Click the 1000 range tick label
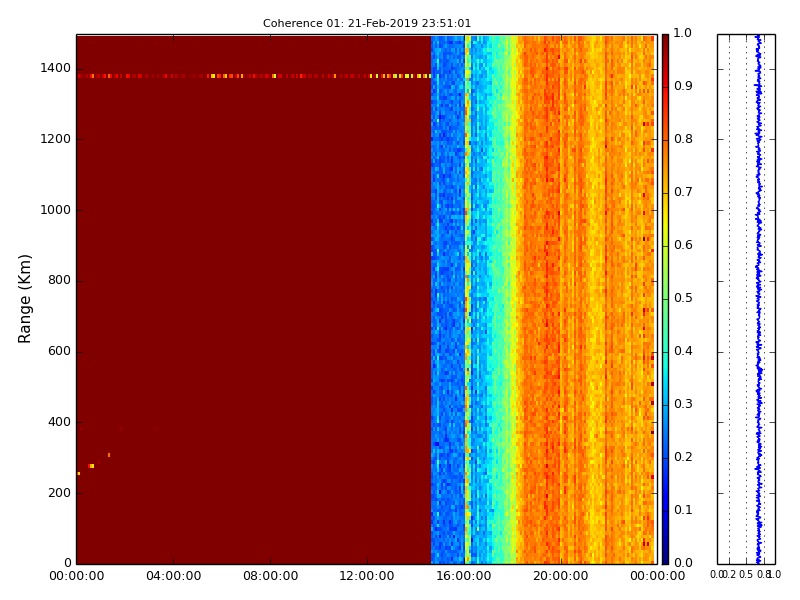The width and height of the screenshot is (800, 600). (55, 210)
